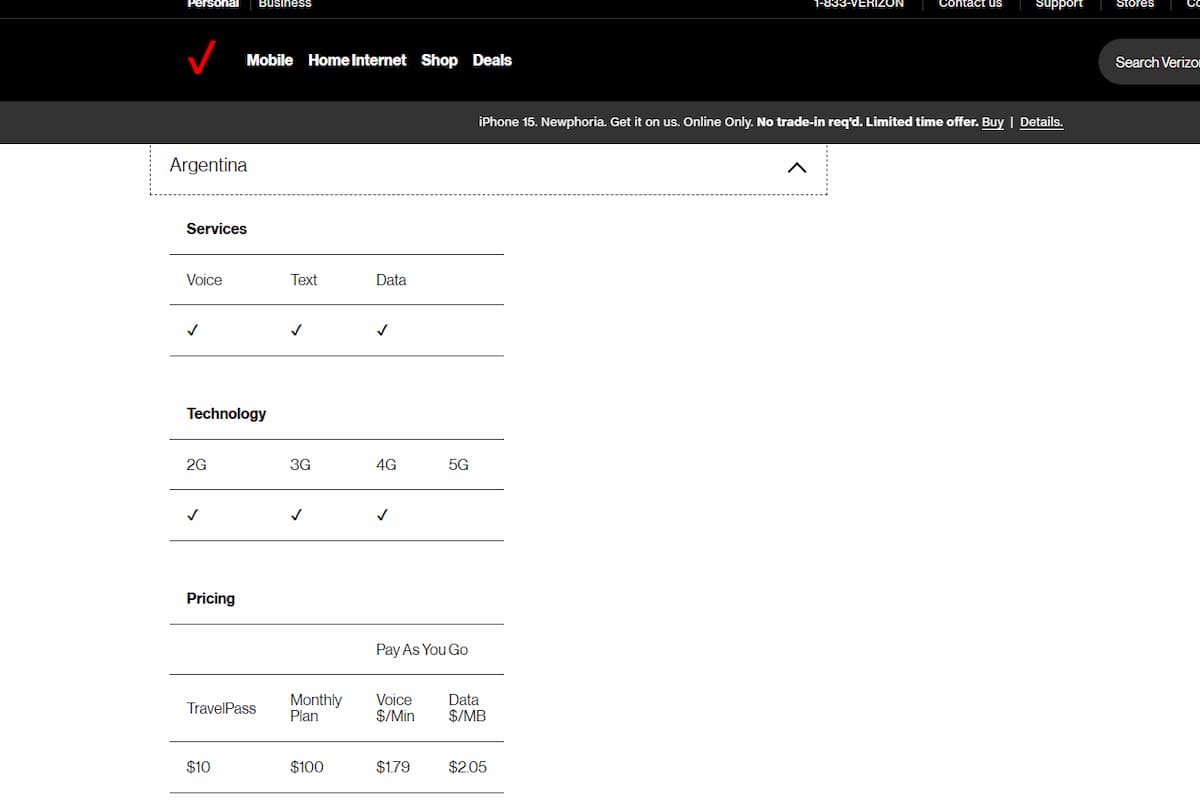Click the 1-833-VERIZON phone number
The width and height of the screenshot is (1200, 800).
(859, 4)
